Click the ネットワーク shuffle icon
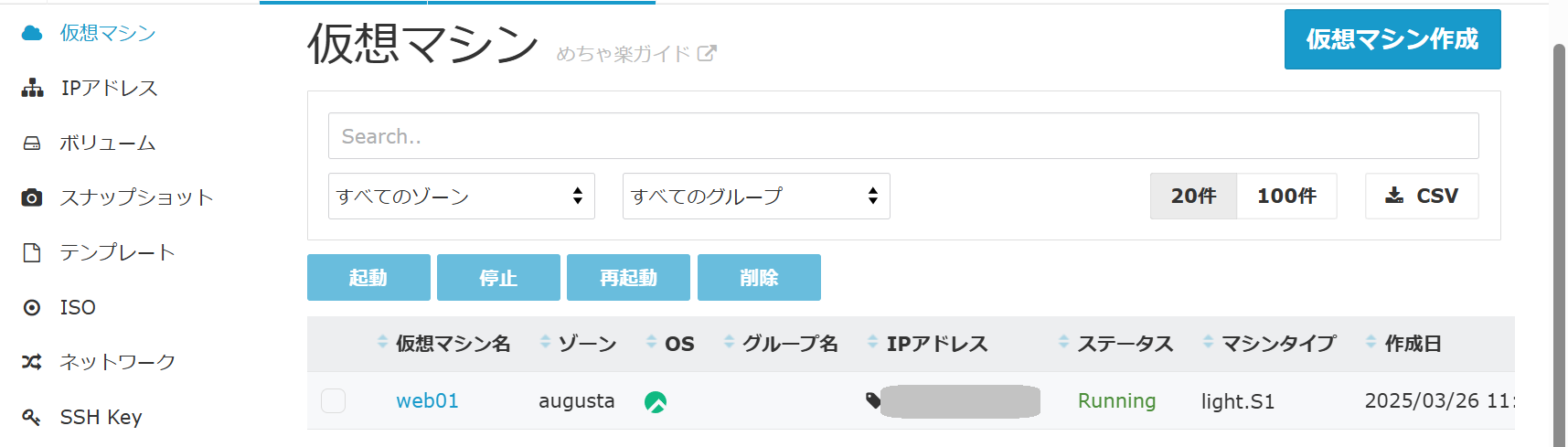1568x447 pixels. (x=32, y=363)
